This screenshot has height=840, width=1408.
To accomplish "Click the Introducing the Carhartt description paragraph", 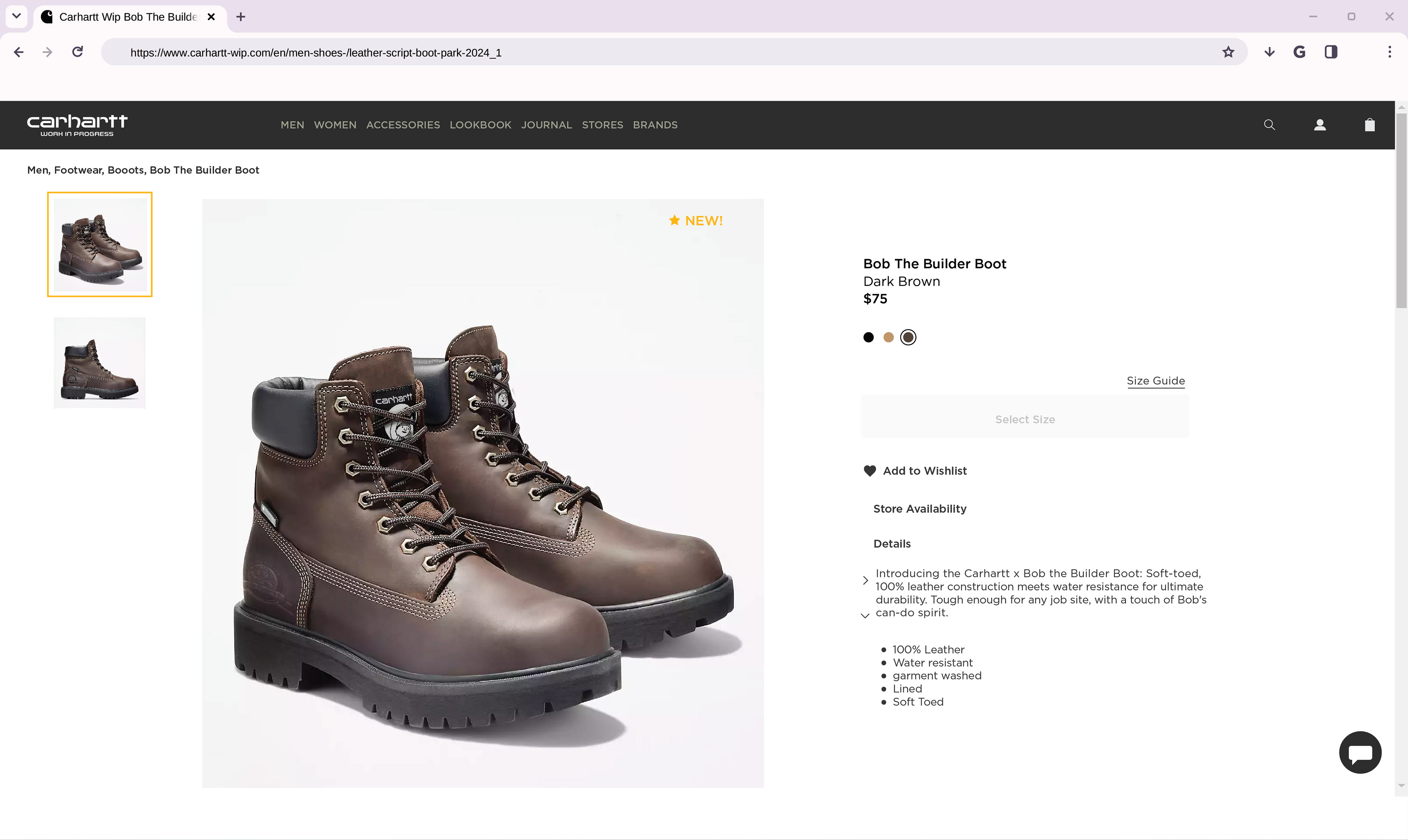I will (1041, 593).
